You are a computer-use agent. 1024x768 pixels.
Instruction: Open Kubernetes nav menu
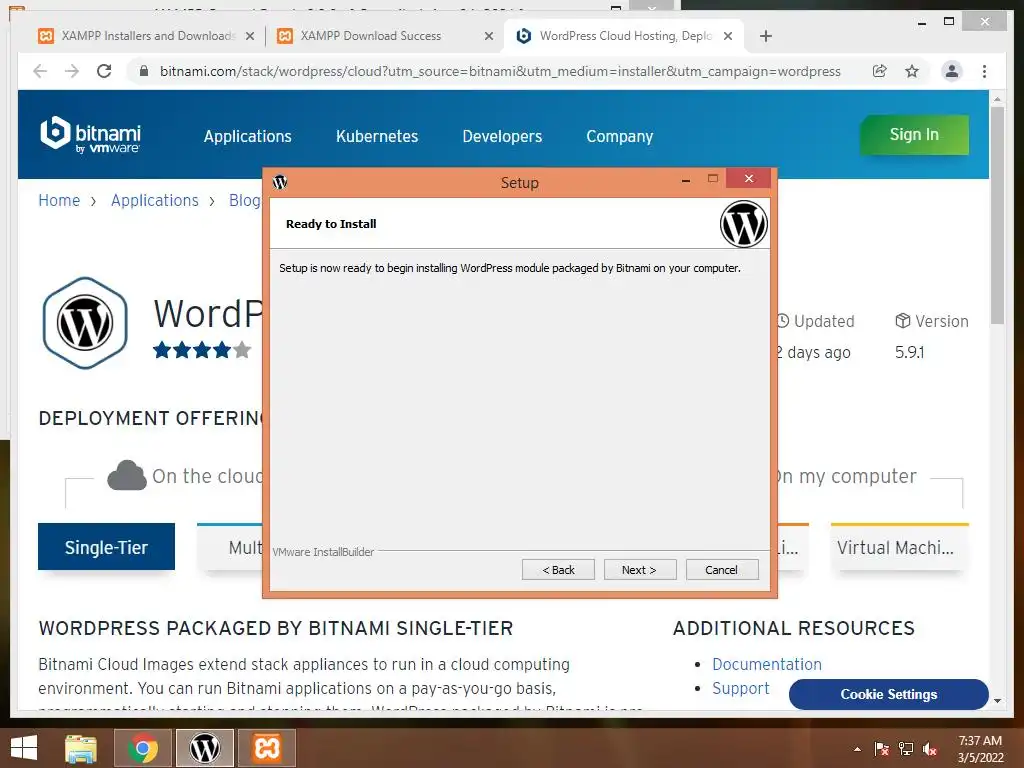(377, 136)
